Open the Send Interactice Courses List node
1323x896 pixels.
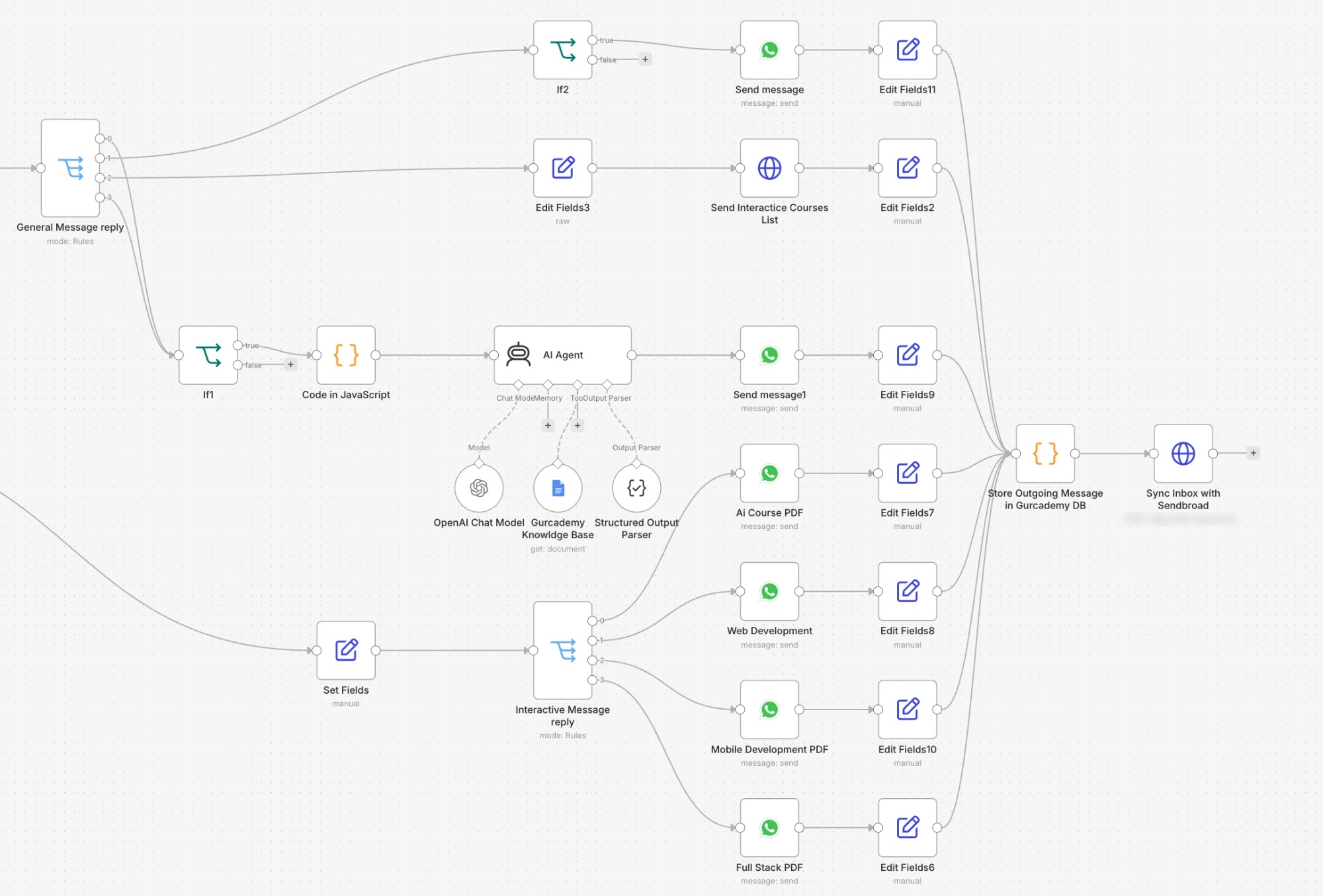[769, 168]
